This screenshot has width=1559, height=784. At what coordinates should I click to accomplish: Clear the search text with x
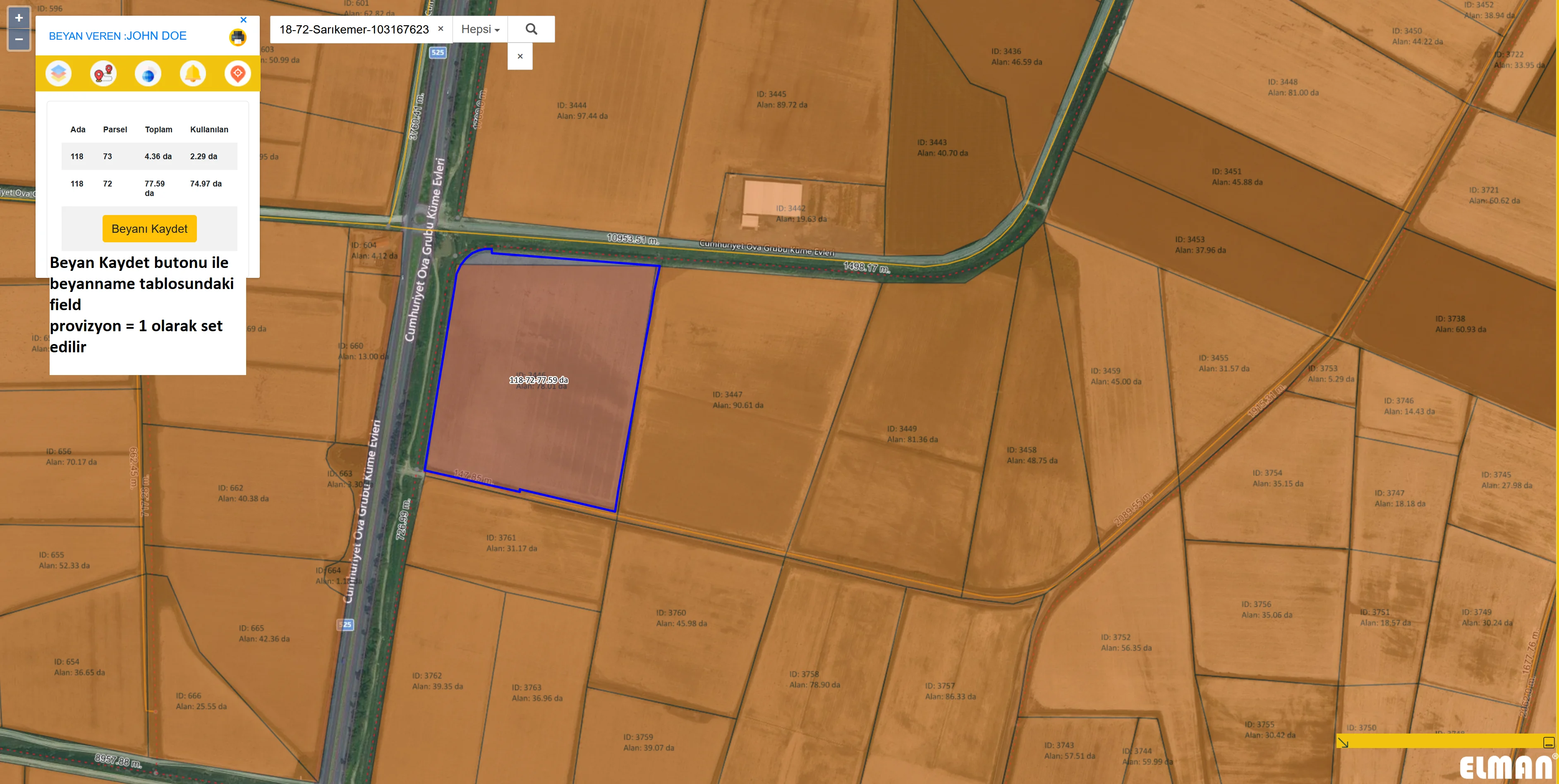(x=441, y=29)
